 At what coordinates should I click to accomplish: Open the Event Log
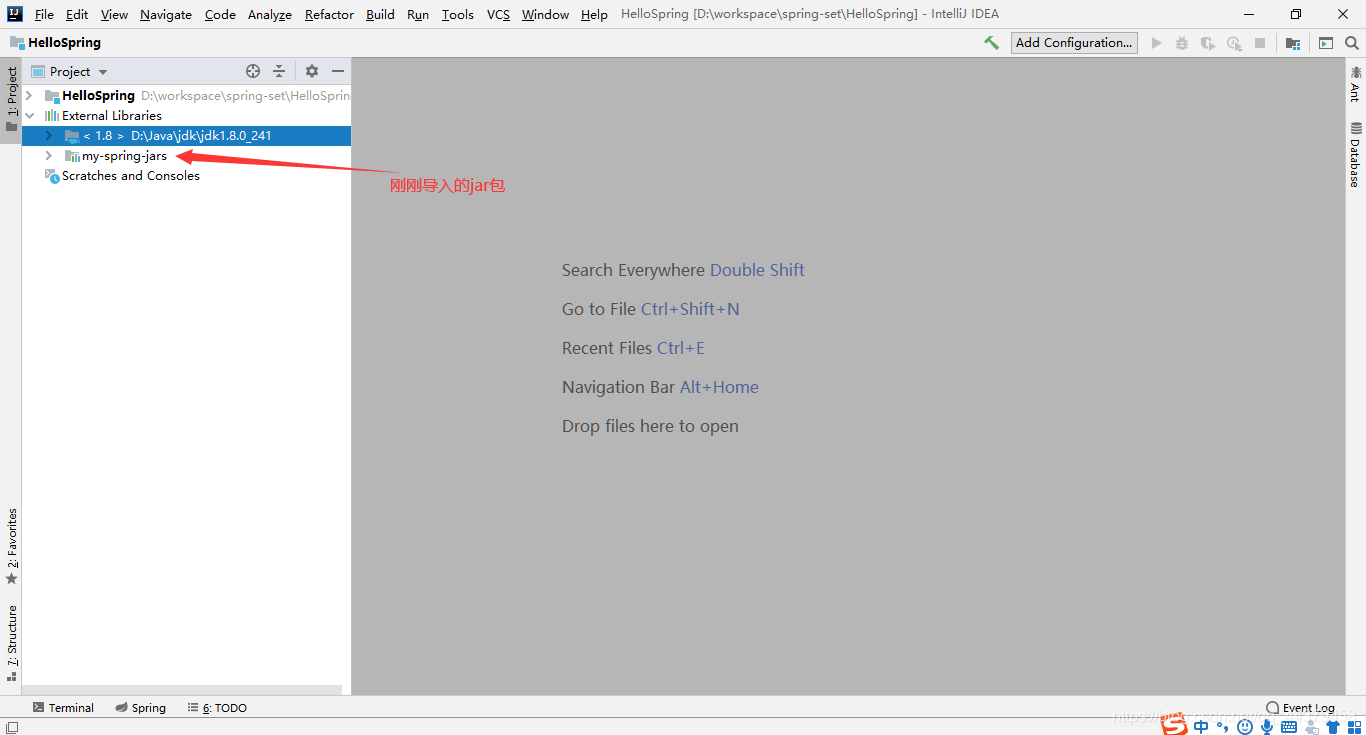click(1300, 707)
